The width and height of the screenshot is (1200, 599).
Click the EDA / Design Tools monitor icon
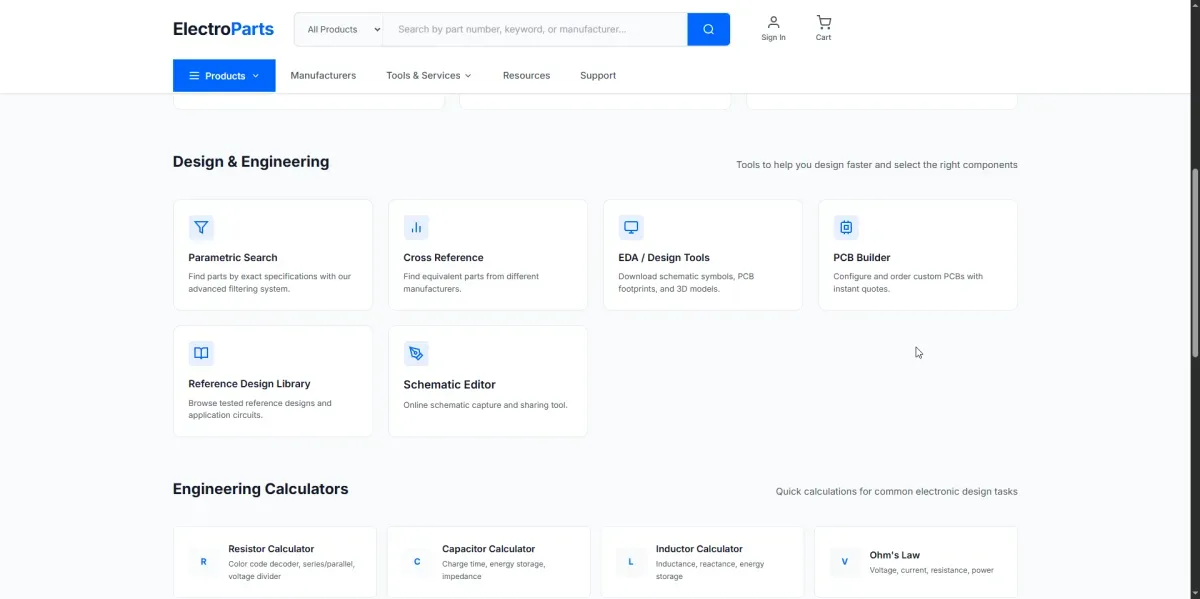(631, 227)
